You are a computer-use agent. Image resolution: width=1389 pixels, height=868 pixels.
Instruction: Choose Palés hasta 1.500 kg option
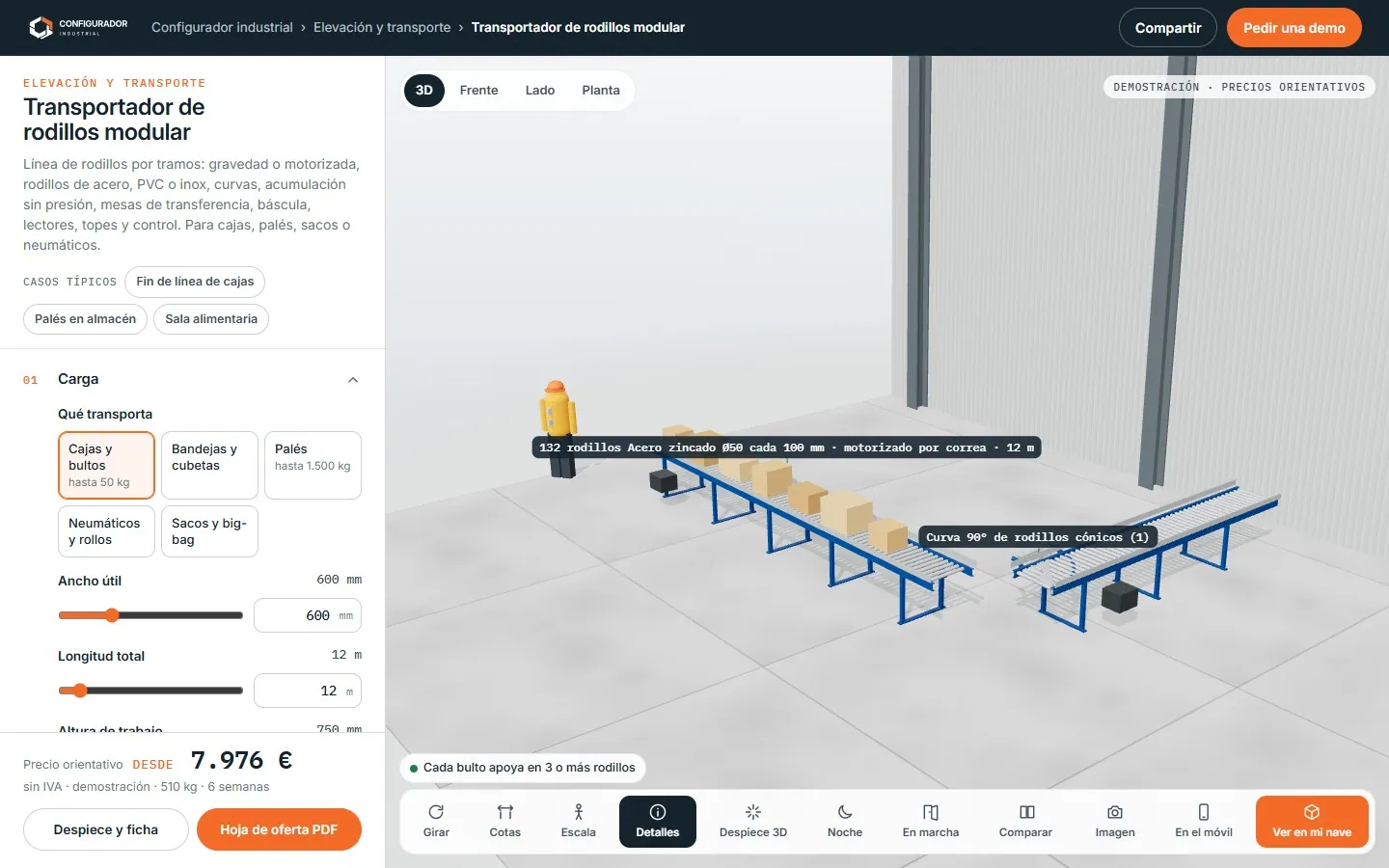[x=313, y=465]
